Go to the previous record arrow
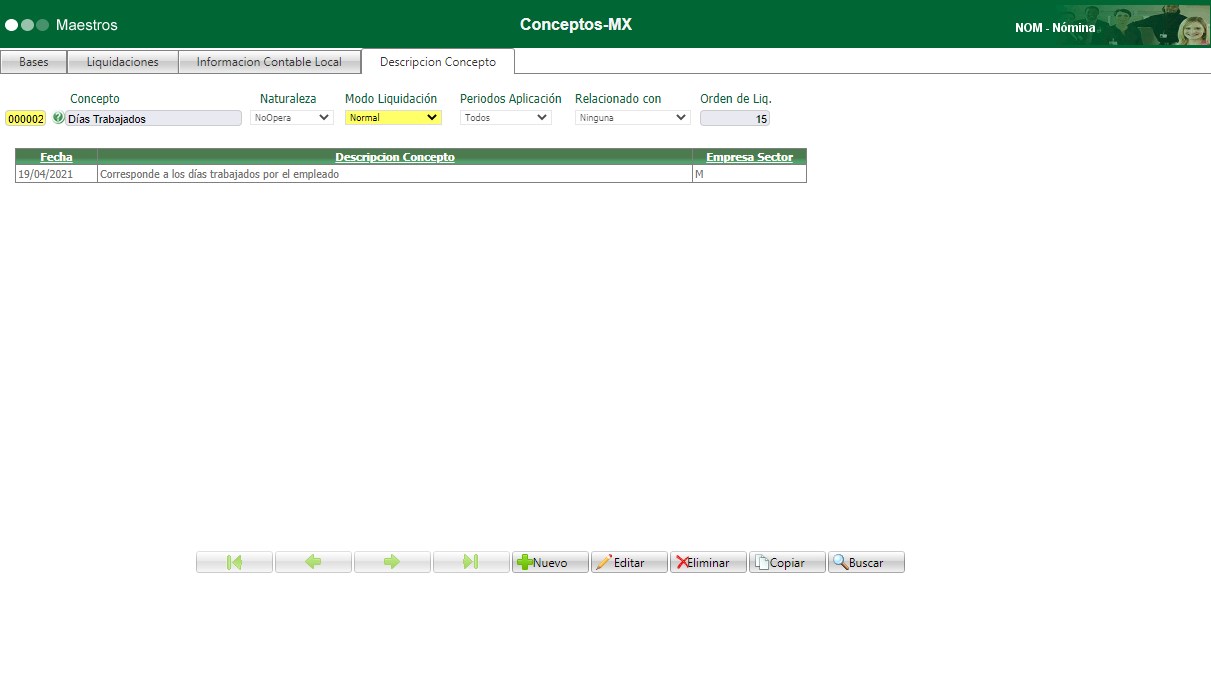Screen dimensions: 1211x691 (313, 562)
